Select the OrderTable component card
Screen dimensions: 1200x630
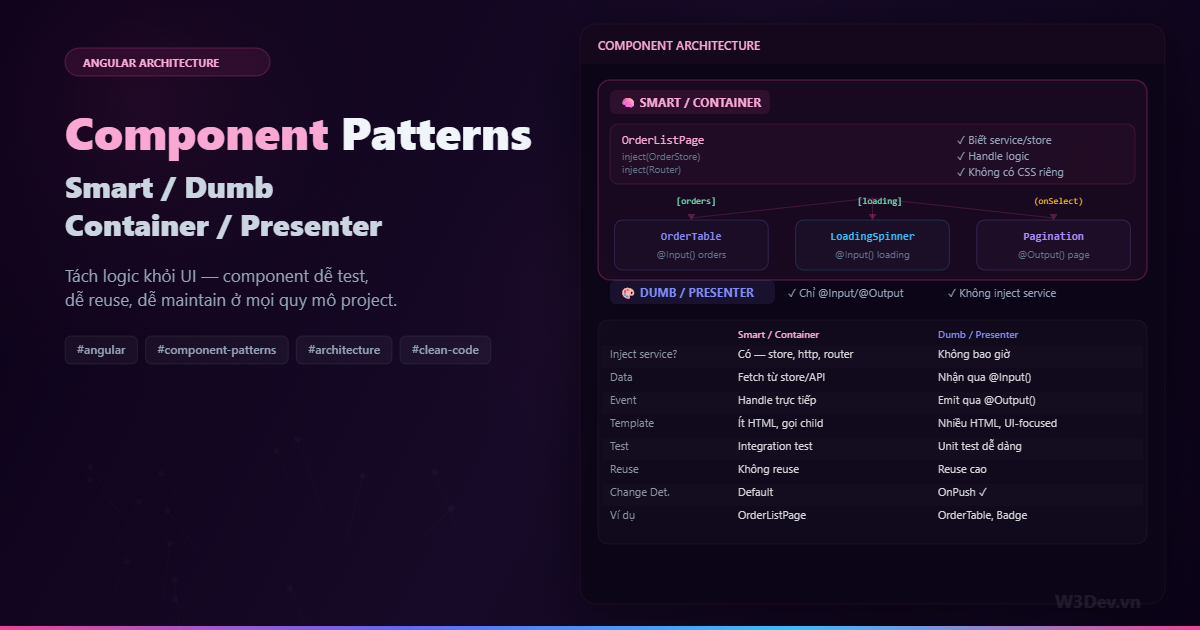pos(690,245)
